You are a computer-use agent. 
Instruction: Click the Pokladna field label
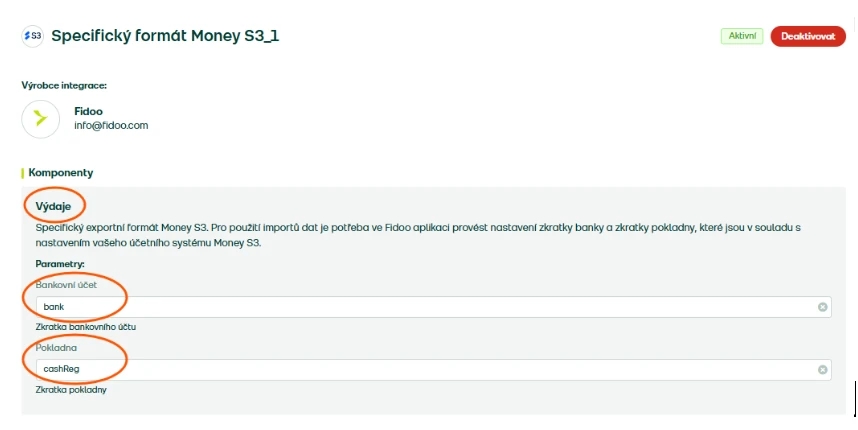56,348
